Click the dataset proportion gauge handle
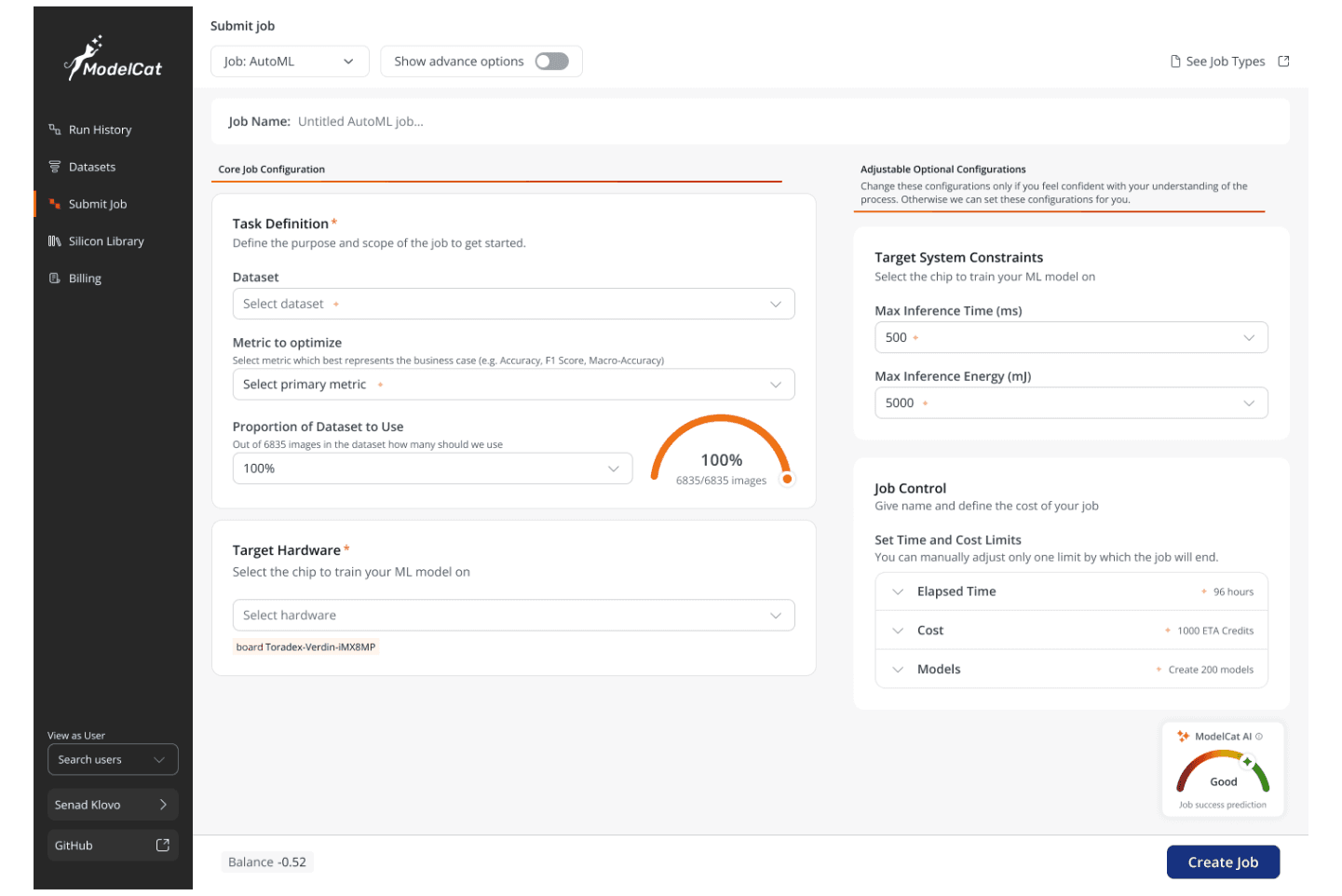 (x=787, y=480)
